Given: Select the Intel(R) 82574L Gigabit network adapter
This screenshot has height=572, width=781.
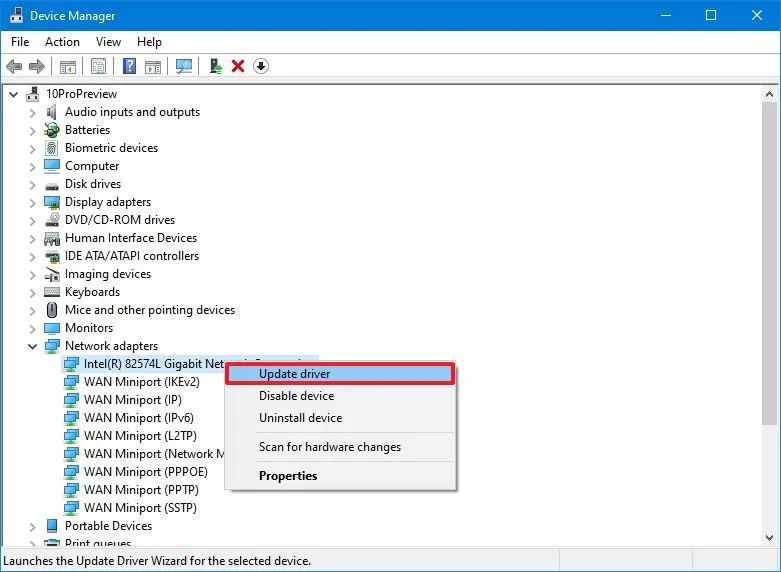Looking at the screenshot, I should 150,364.
